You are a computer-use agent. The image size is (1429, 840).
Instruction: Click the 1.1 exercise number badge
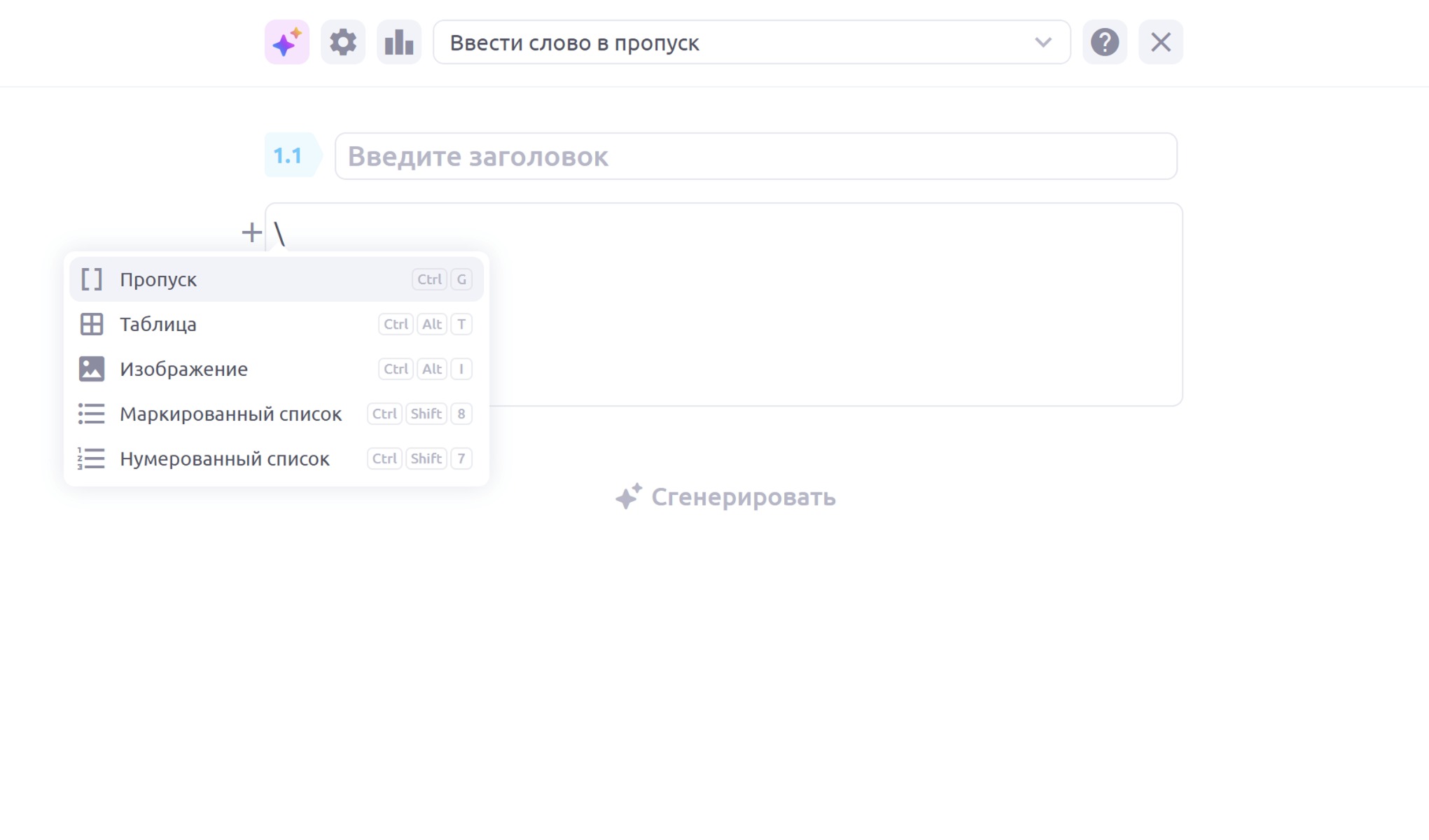click(293, 155)
